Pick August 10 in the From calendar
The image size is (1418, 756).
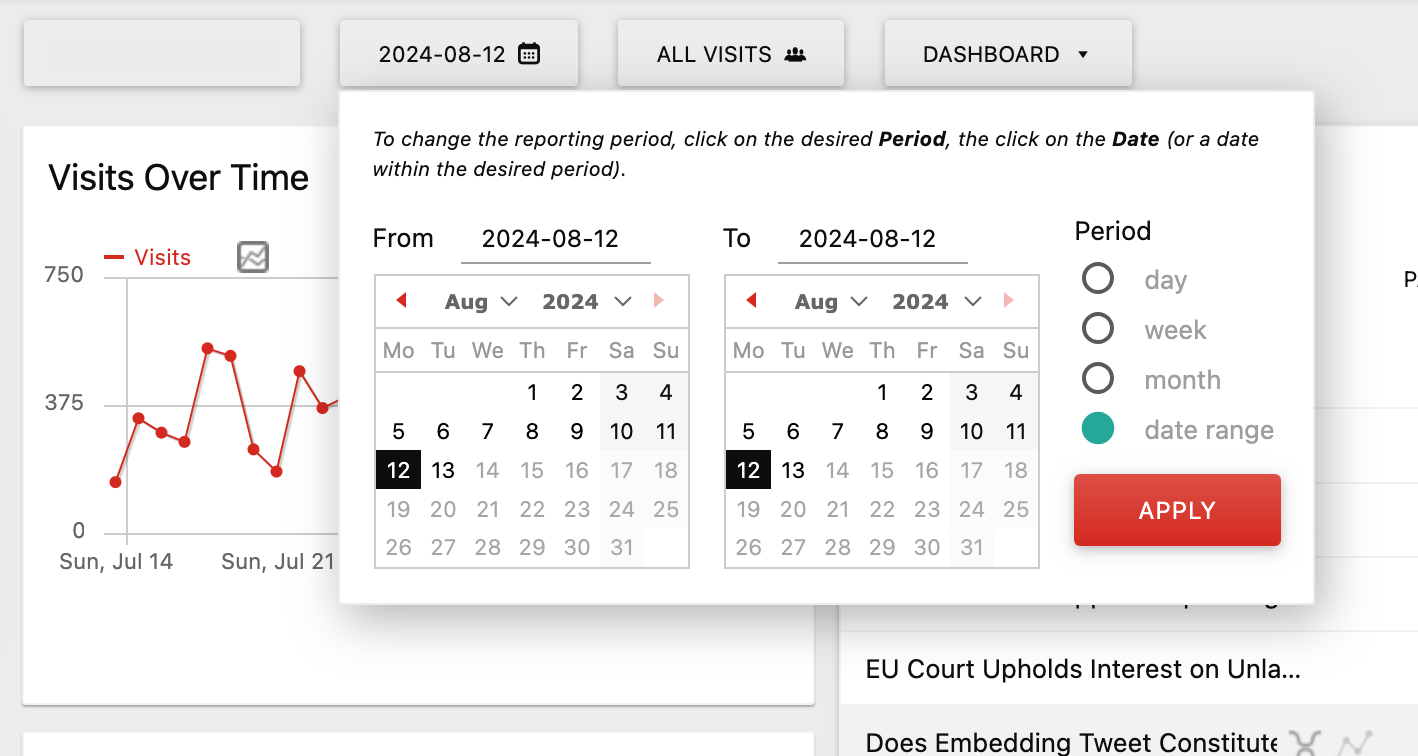pyautogui.click(x=621, y=431)
